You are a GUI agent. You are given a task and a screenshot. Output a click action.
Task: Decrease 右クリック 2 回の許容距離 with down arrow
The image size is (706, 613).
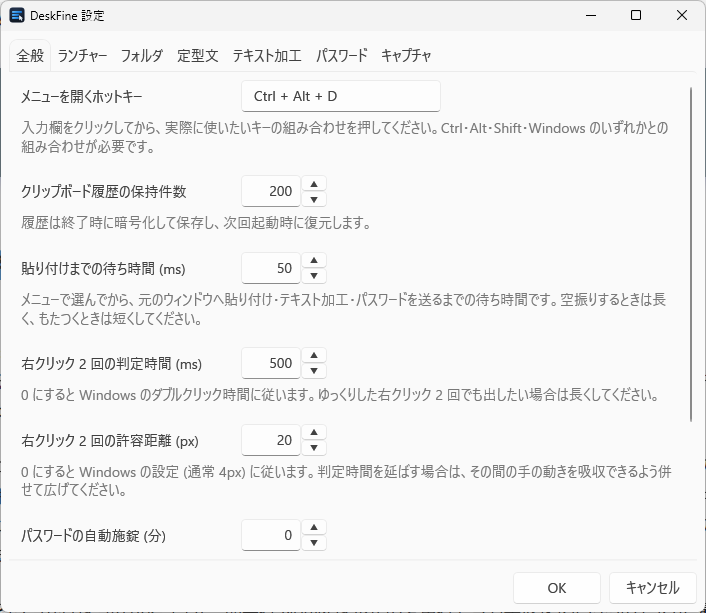tap(314, 448)
